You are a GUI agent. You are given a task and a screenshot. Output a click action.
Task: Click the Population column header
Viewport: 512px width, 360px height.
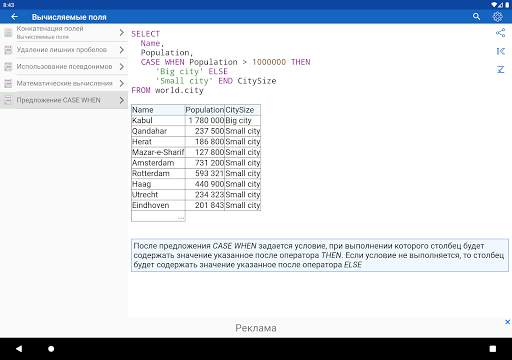tap(205, 110)
